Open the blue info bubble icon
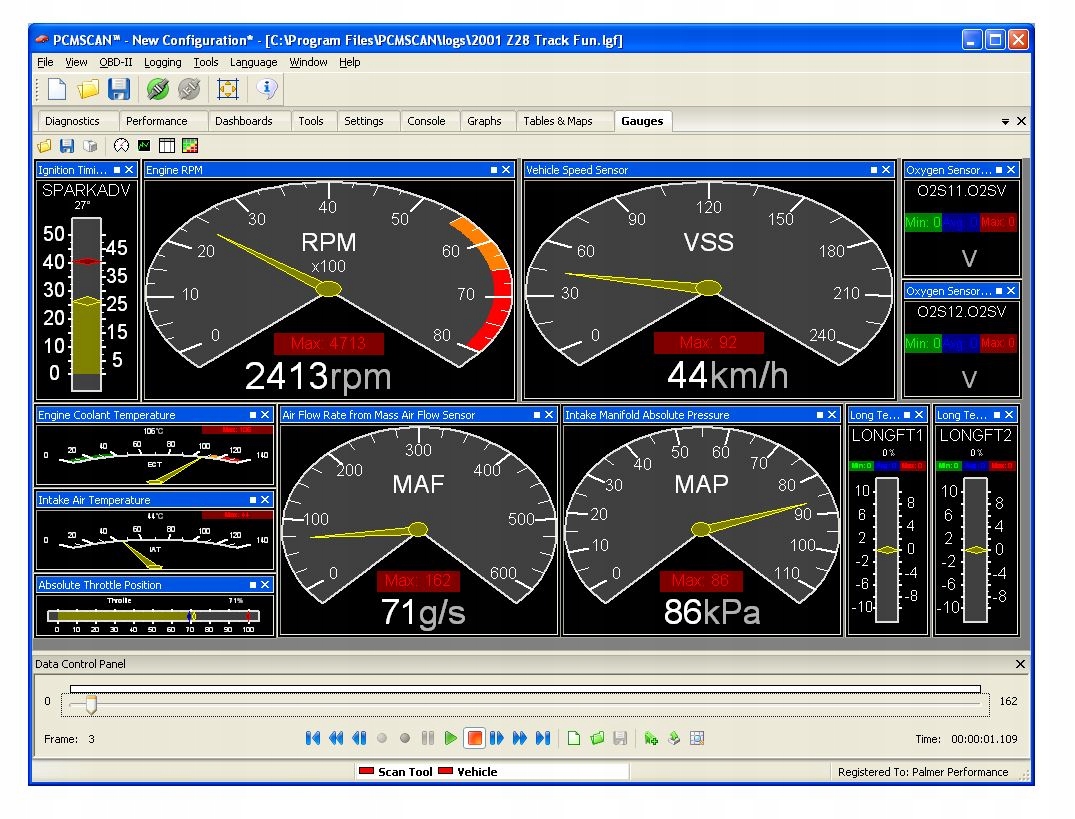Viewport: 1075px width, 819px height. click(x=266, y=89)
